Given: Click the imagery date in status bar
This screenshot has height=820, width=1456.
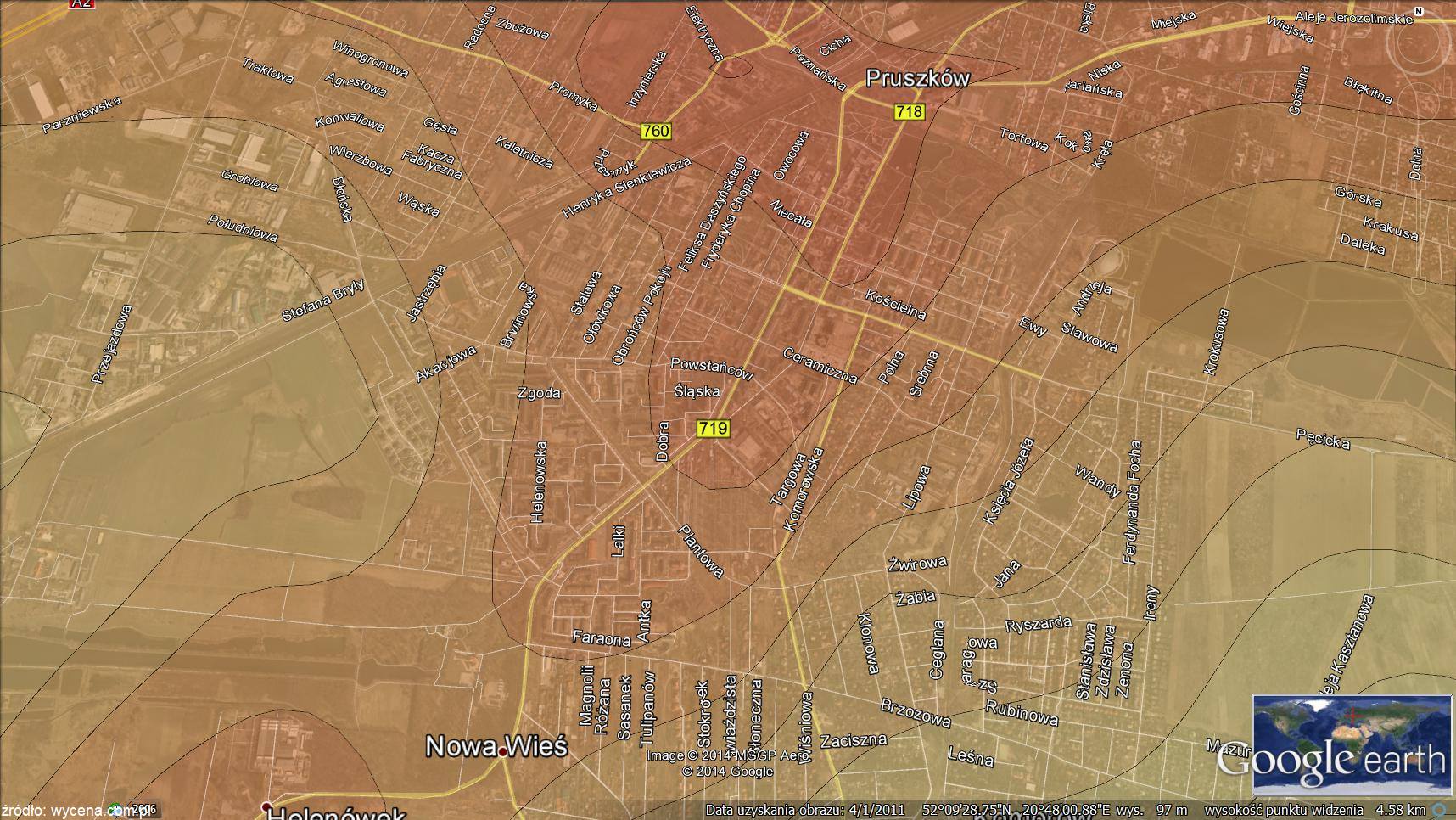Looking at the screenshot, I should point(804,810).
